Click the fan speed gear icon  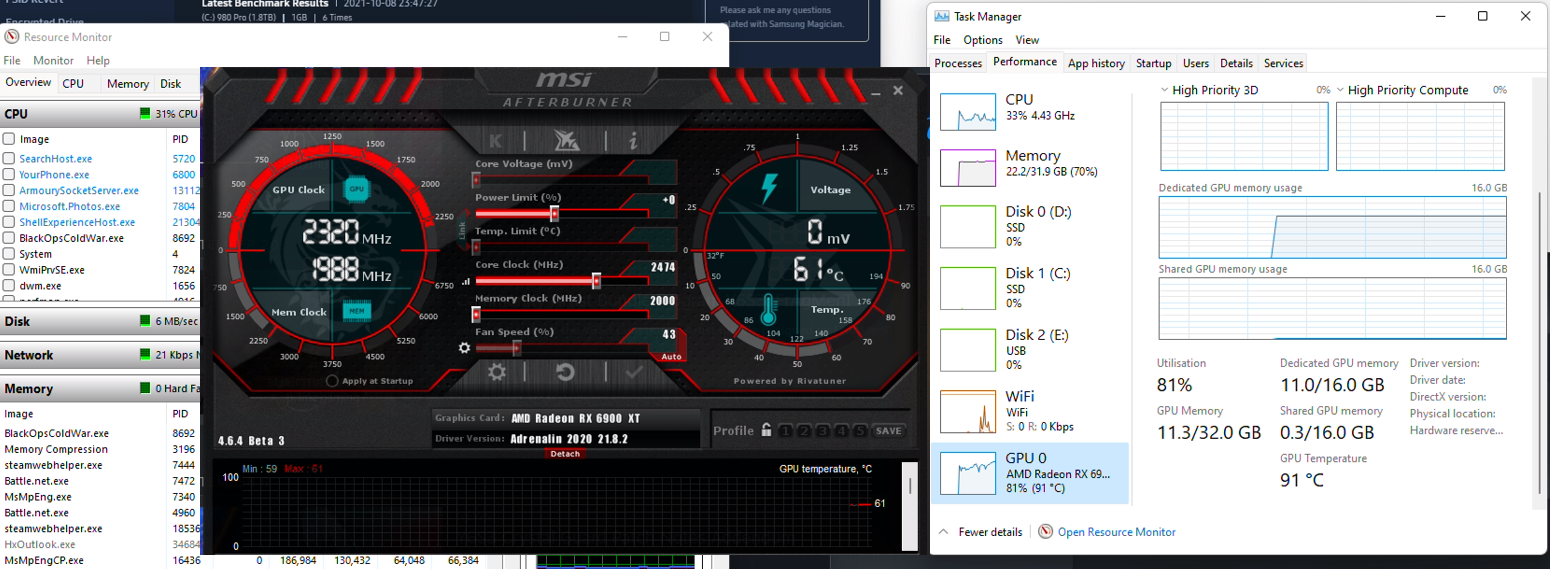[464, 348]
